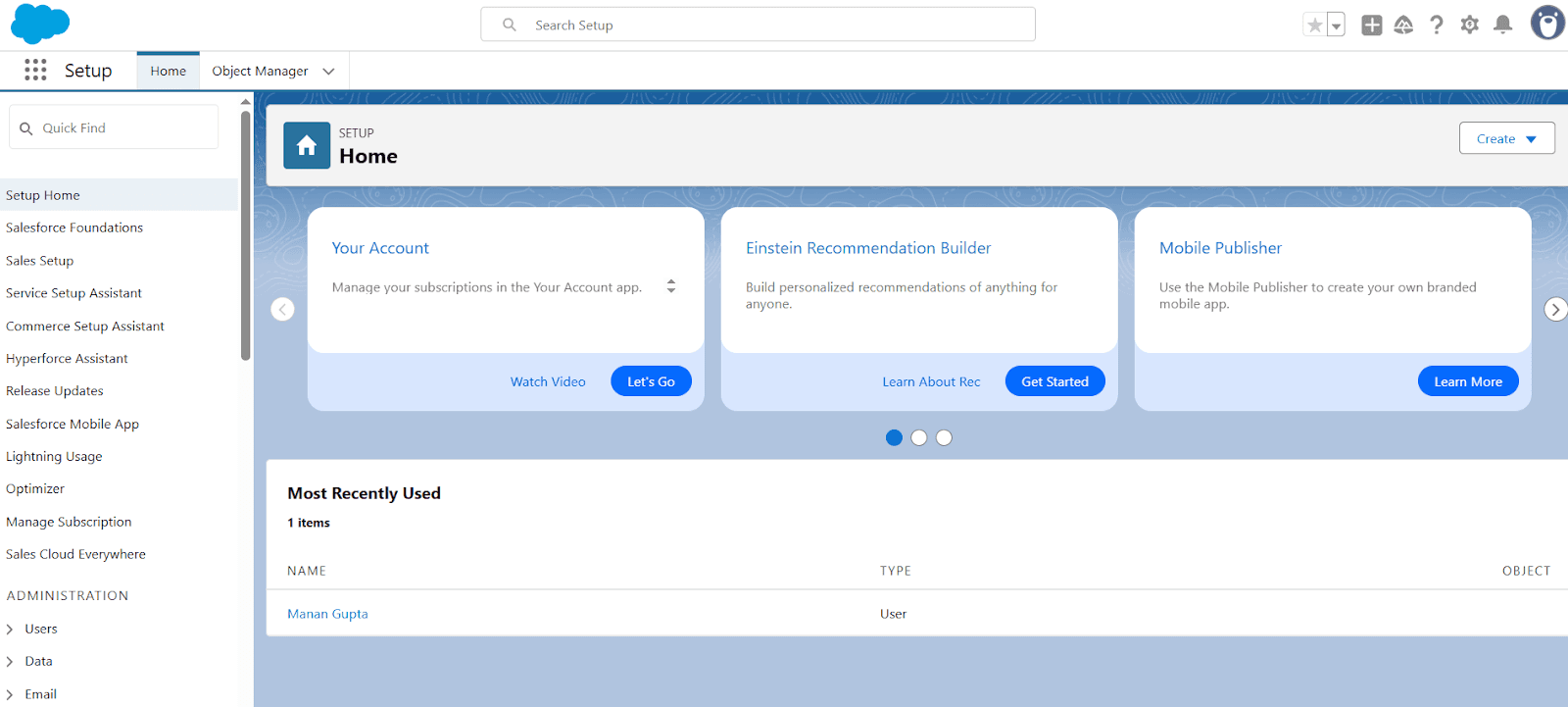This screenshot has height=707, width=1568.
Task: Focus the Quick Find box
Action: (x=114, y=127)
